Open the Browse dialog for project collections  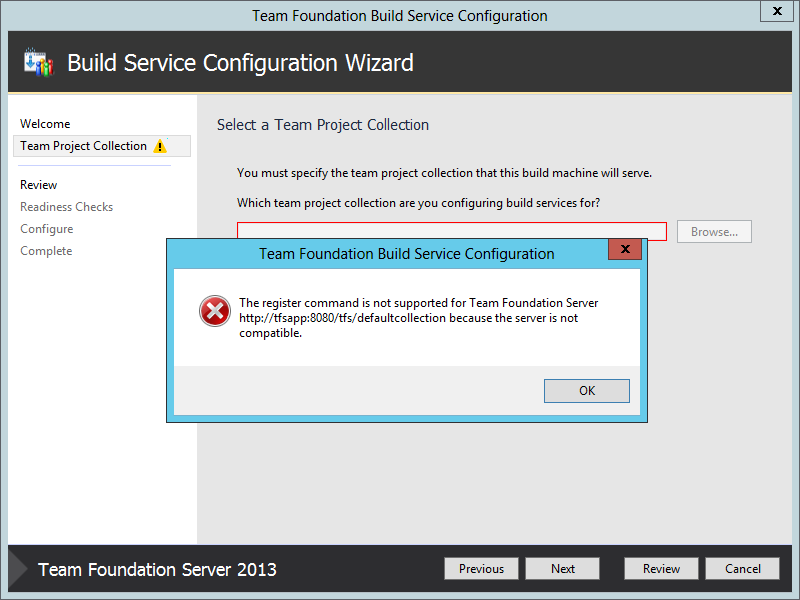pyautogui.click(x=714, y=231)
